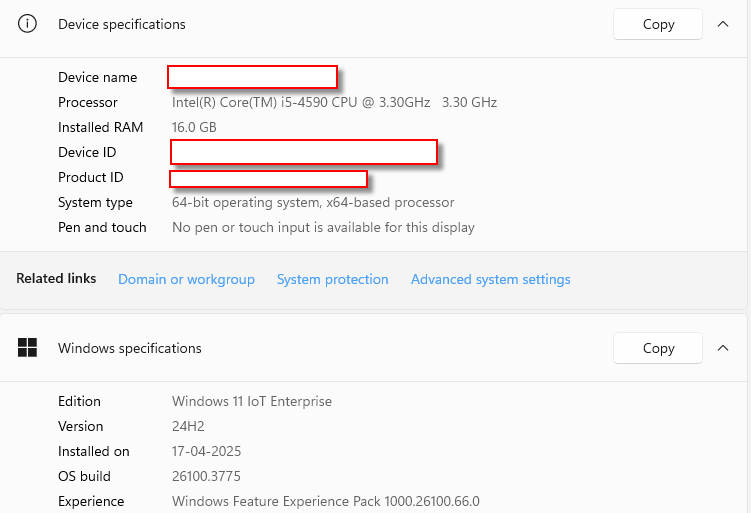Image resolution: width=751 pixels, height=513 pixels.
Task: Click the OS build value 26100.3775
Action: click(x=206, y=476)
